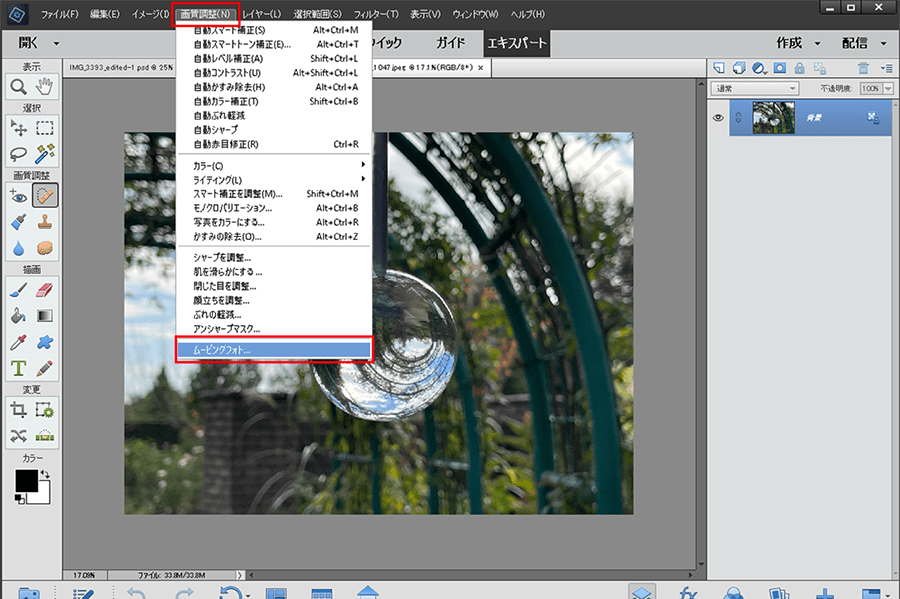The image size is (900, 599).
Task: Toggle lock transparent pixels in Layers panel
Action: click(820, 68)
